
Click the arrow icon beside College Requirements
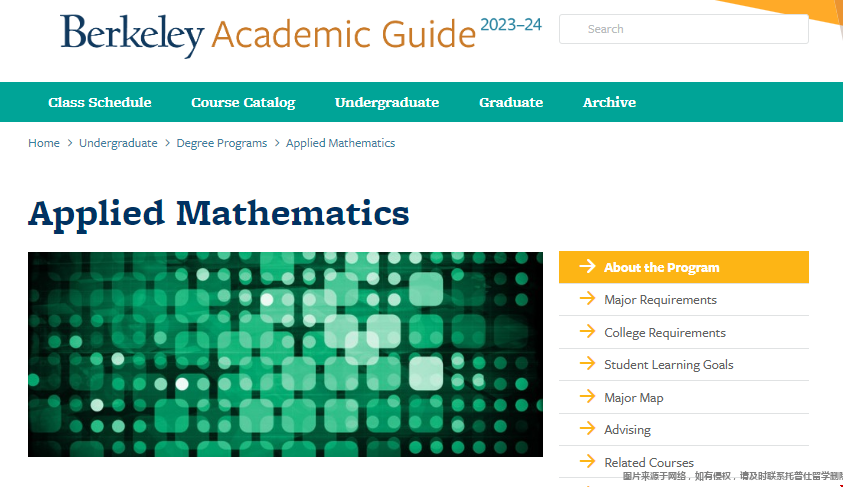coord(587,331)
